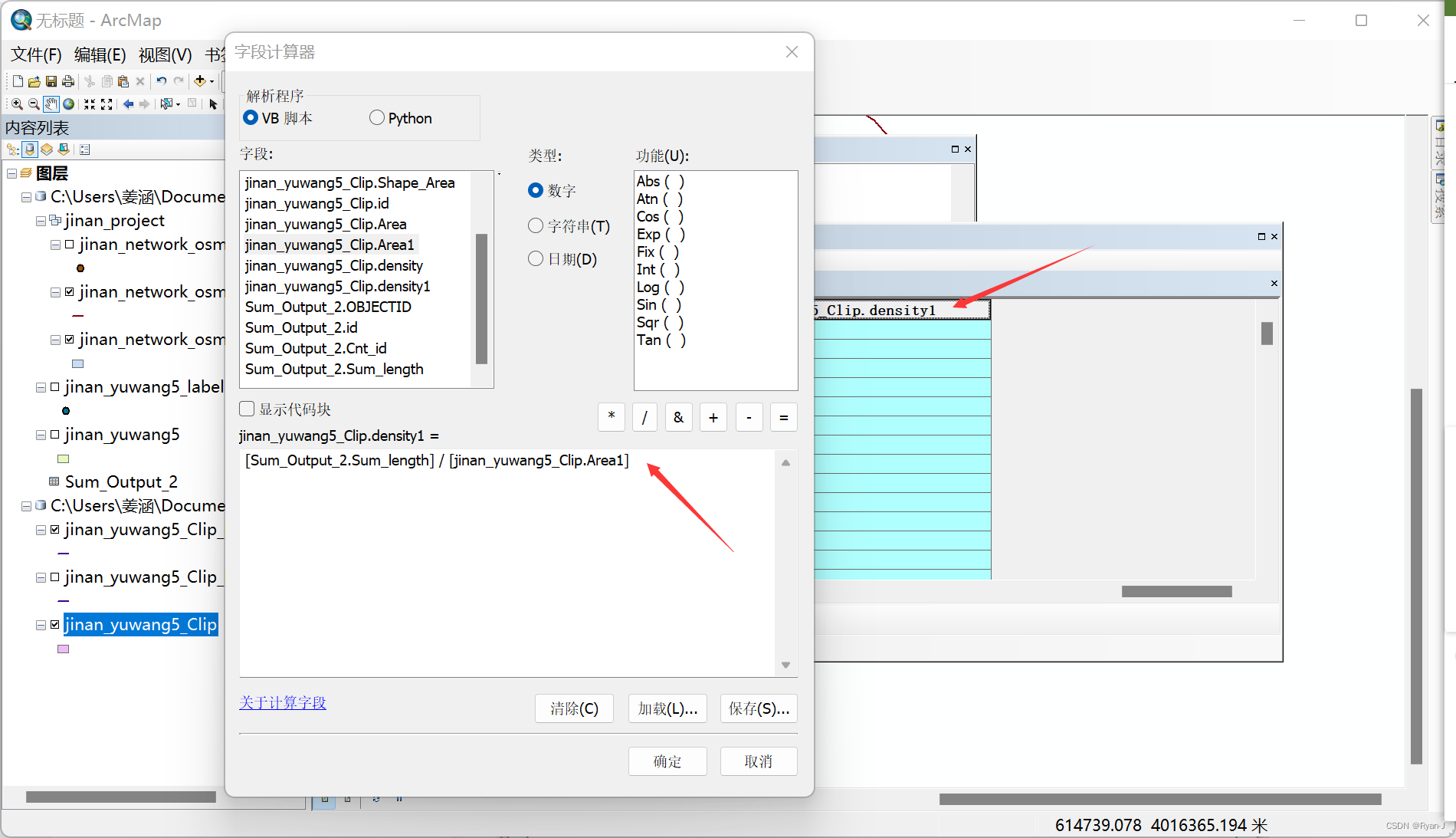Go back to previous extent arrow

pos(128,104)
